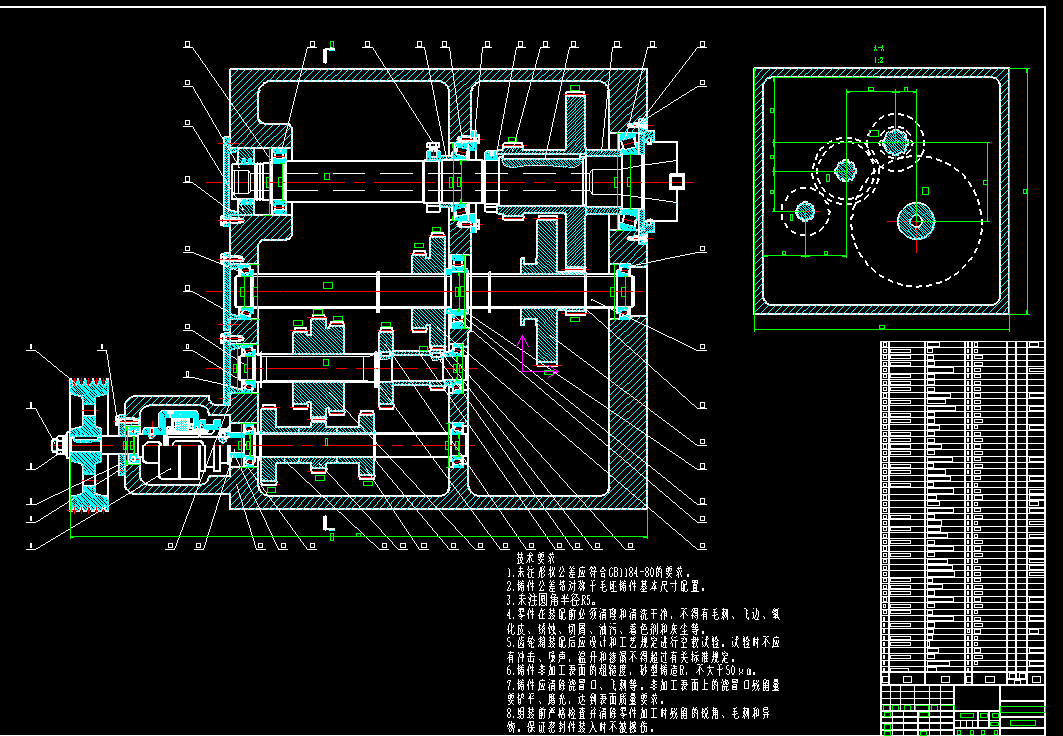This screenshot has width=1063, height=736.
Task: Click note 8 line starting 8.
Action: (638, 714)
